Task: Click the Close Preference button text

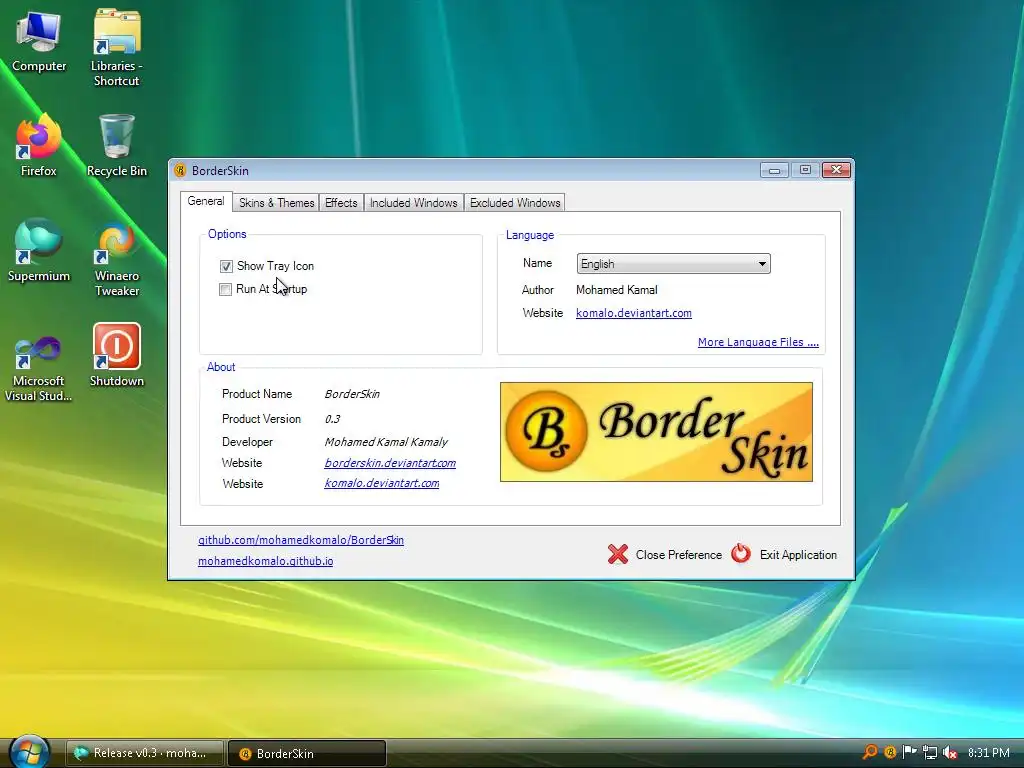Action: pos(679,554)
